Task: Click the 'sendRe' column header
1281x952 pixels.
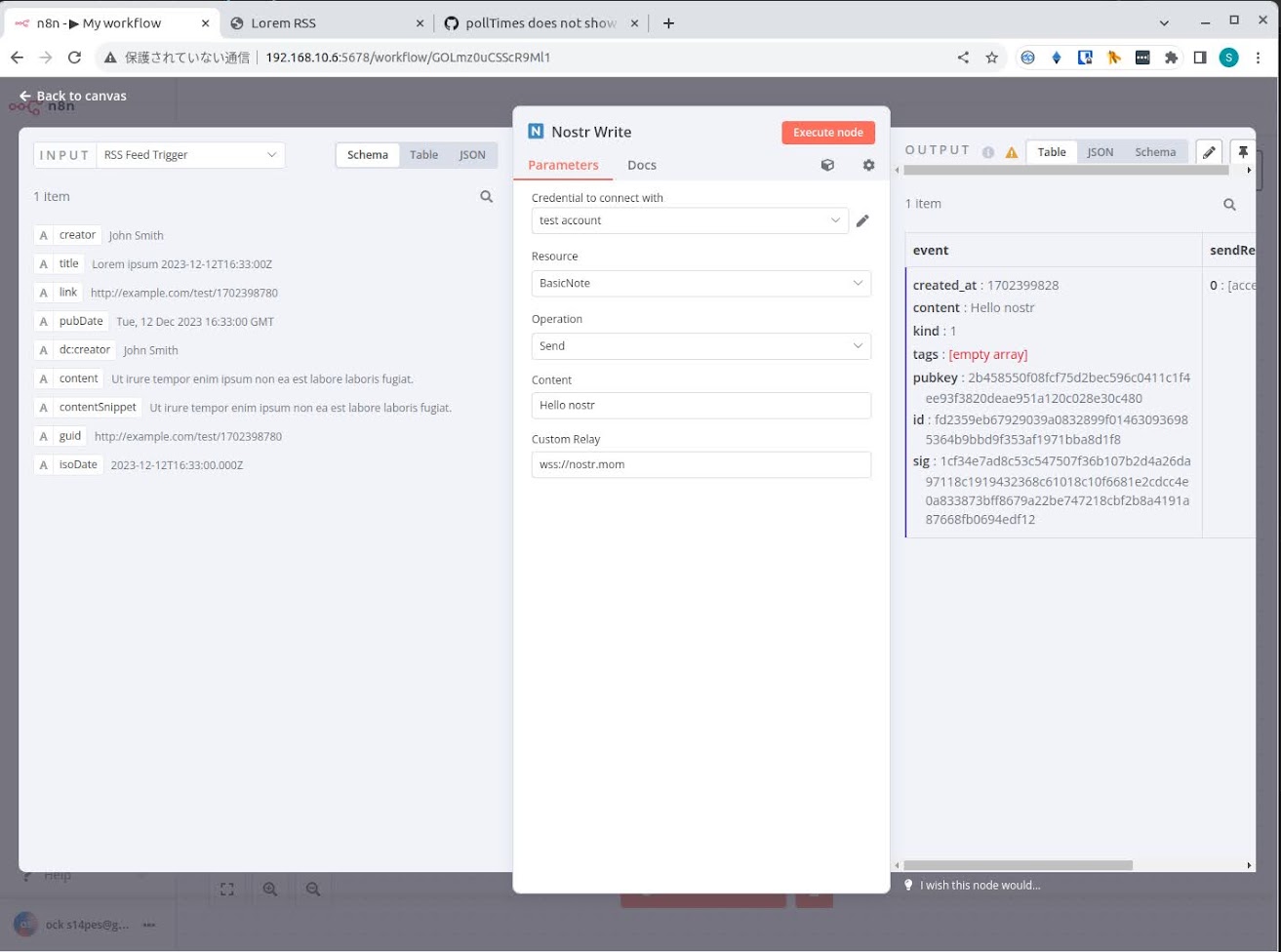Action: click(x=1231, y=250)
